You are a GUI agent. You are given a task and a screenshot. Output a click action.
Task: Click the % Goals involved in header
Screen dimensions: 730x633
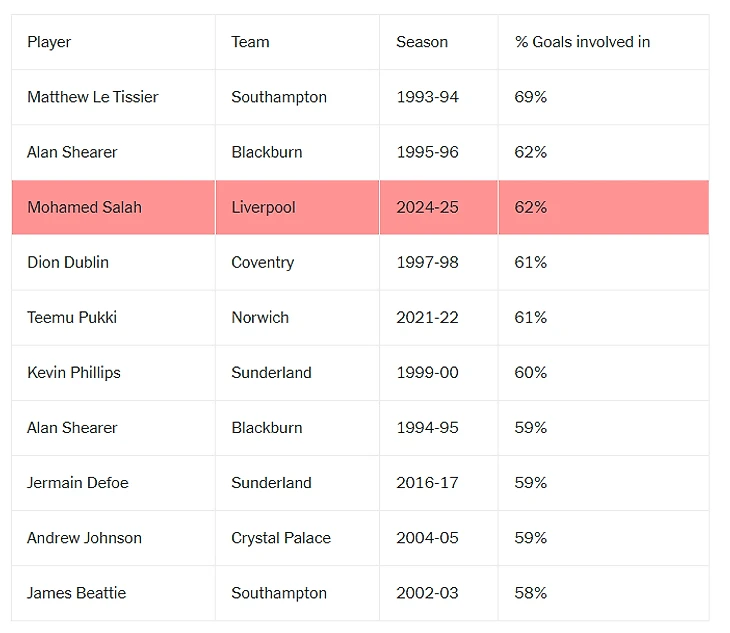582,42
